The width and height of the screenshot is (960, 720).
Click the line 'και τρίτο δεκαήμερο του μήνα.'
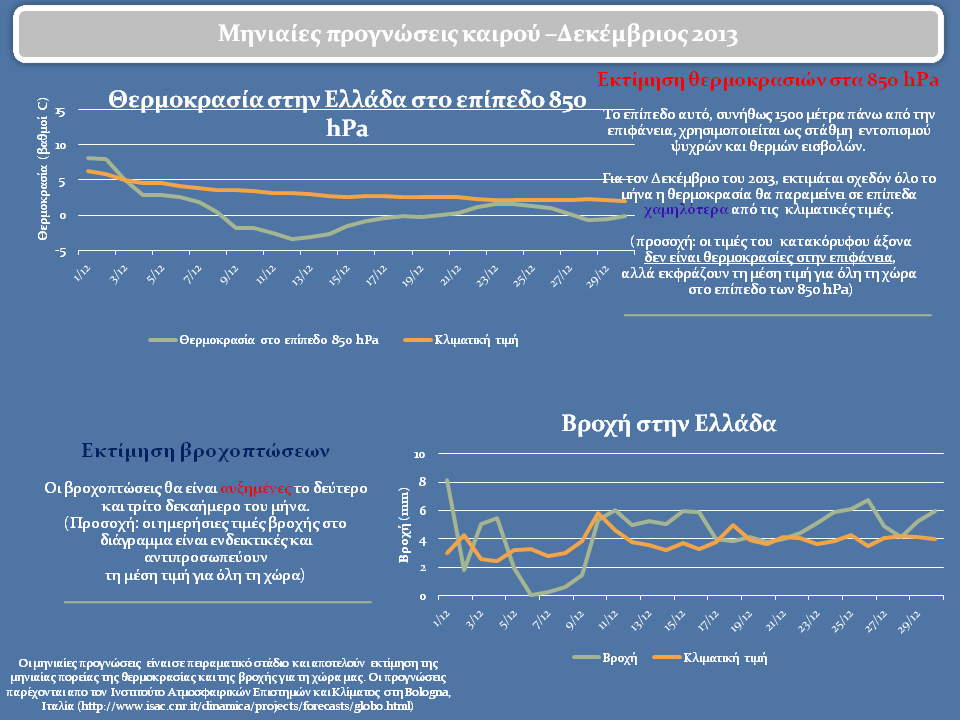click(205, 506)
